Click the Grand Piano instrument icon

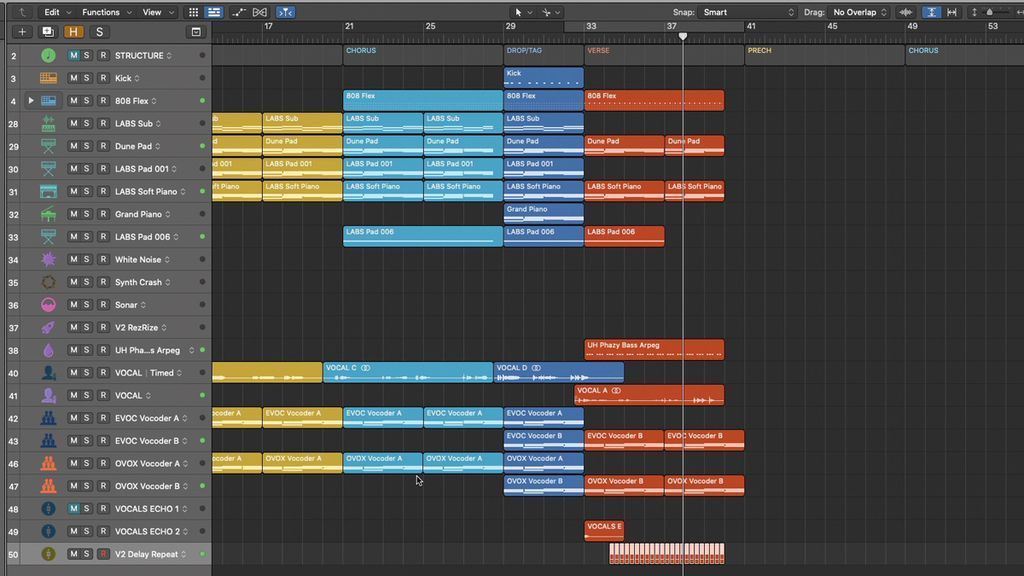[46, 214]
